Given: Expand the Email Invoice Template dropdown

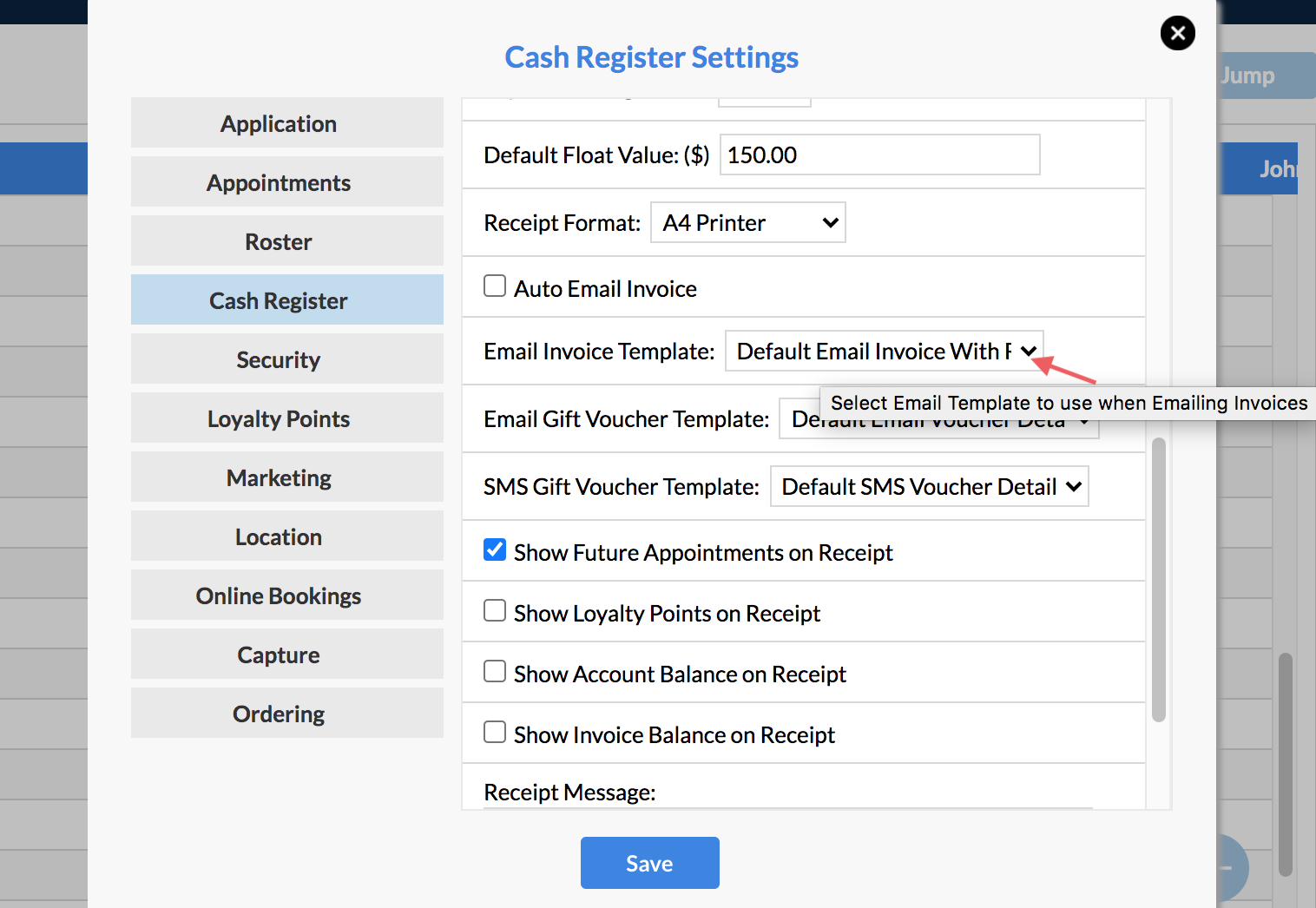Looking at the screenshot, I should 884,352.
